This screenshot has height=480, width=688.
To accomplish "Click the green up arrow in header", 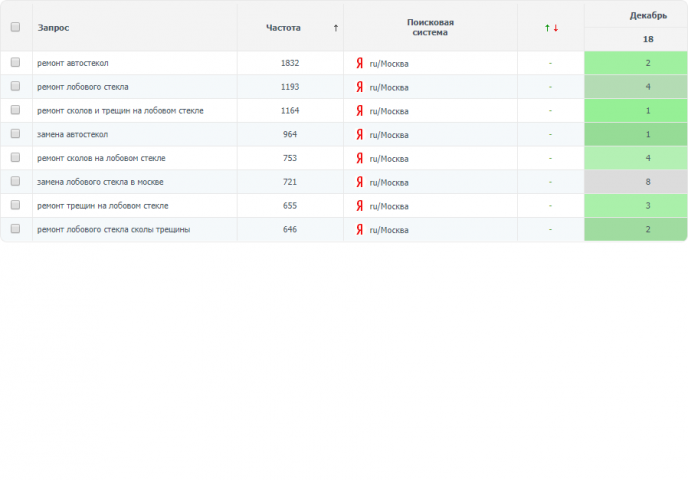I will coord(547,28).
